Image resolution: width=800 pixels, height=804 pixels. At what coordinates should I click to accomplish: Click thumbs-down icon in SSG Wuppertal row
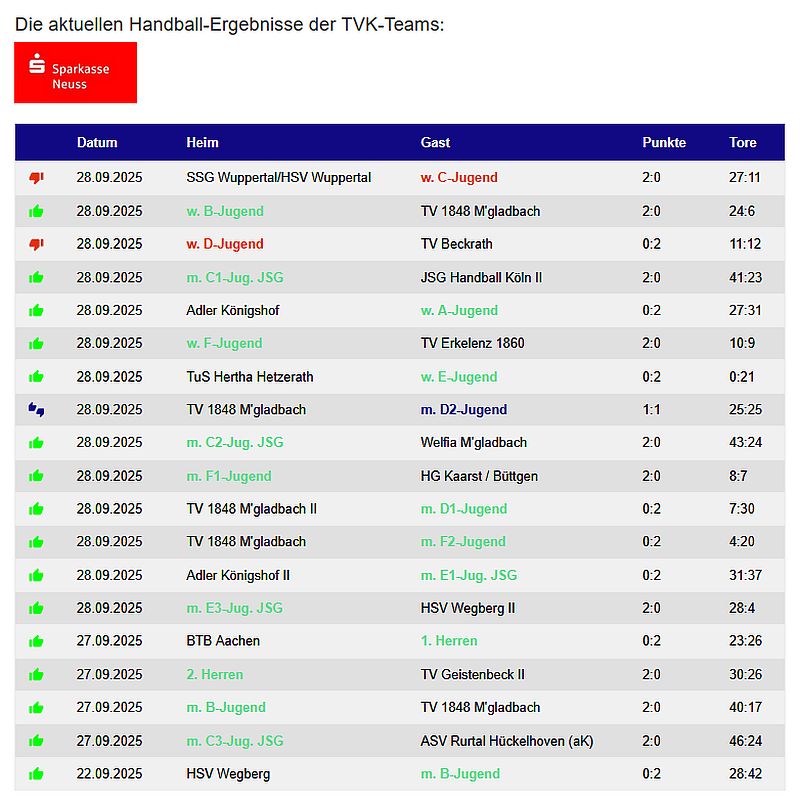click(x=37, y=178)
